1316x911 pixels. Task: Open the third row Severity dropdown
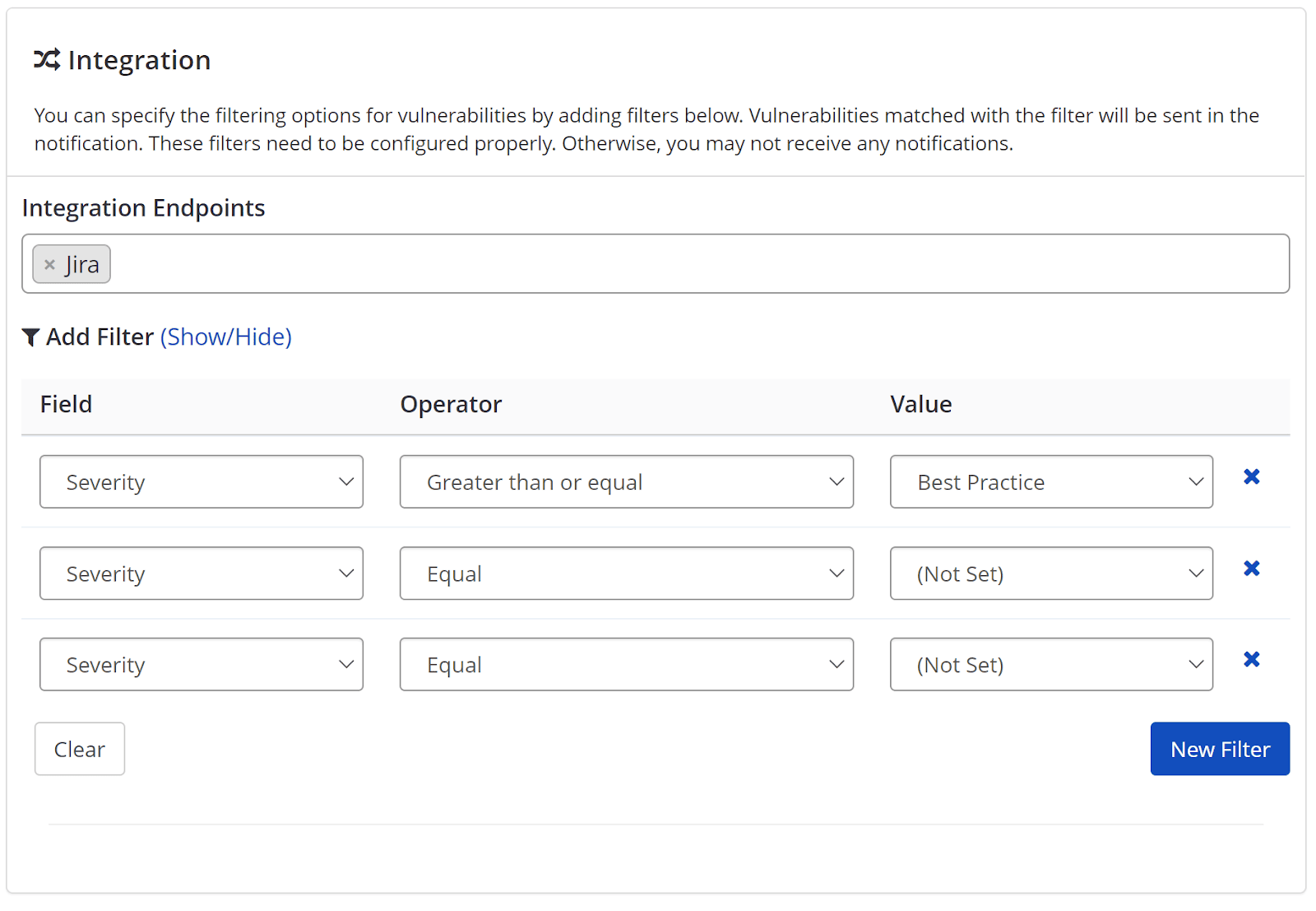[x=201, y=664]
